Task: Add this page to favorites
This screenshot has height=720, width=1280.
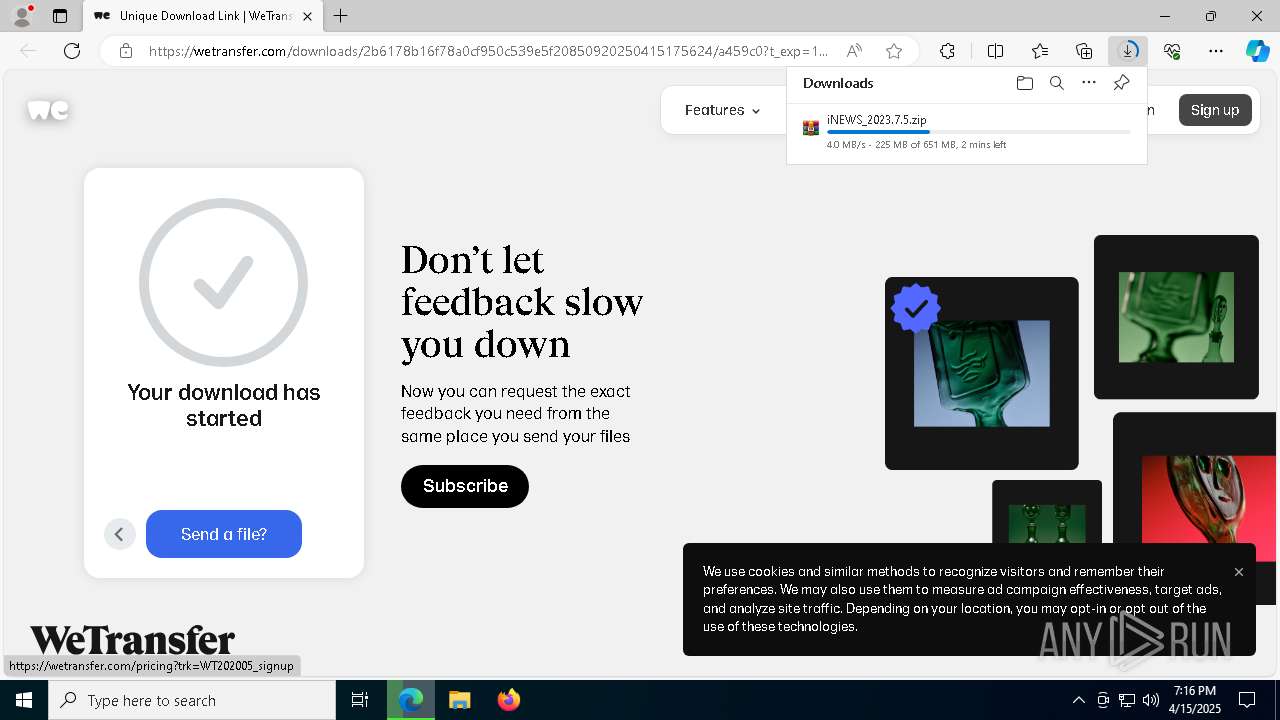Action: click(x=894, y=51)
